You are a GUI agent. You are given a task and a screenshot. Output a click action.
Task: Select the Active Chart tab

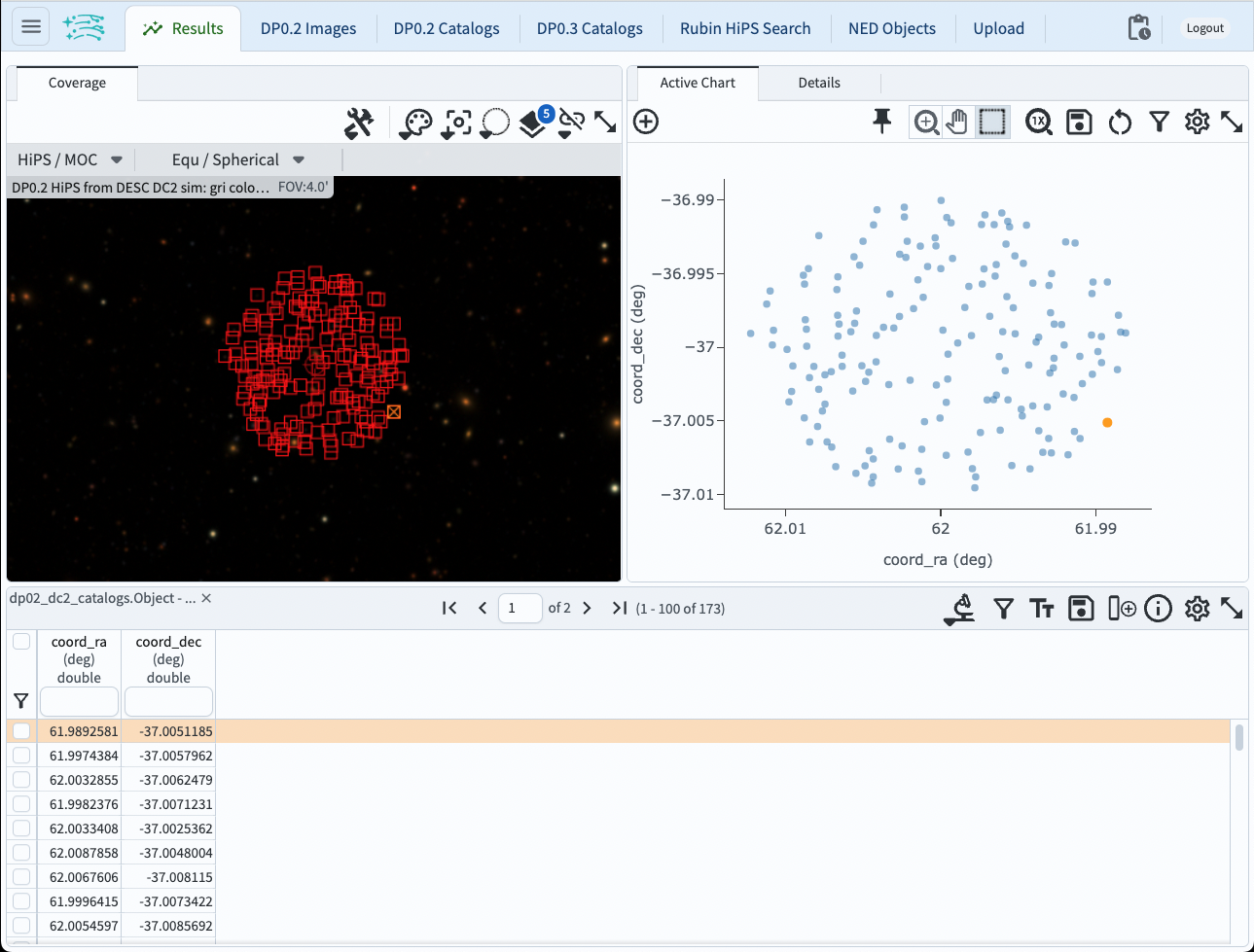(698, 83)
